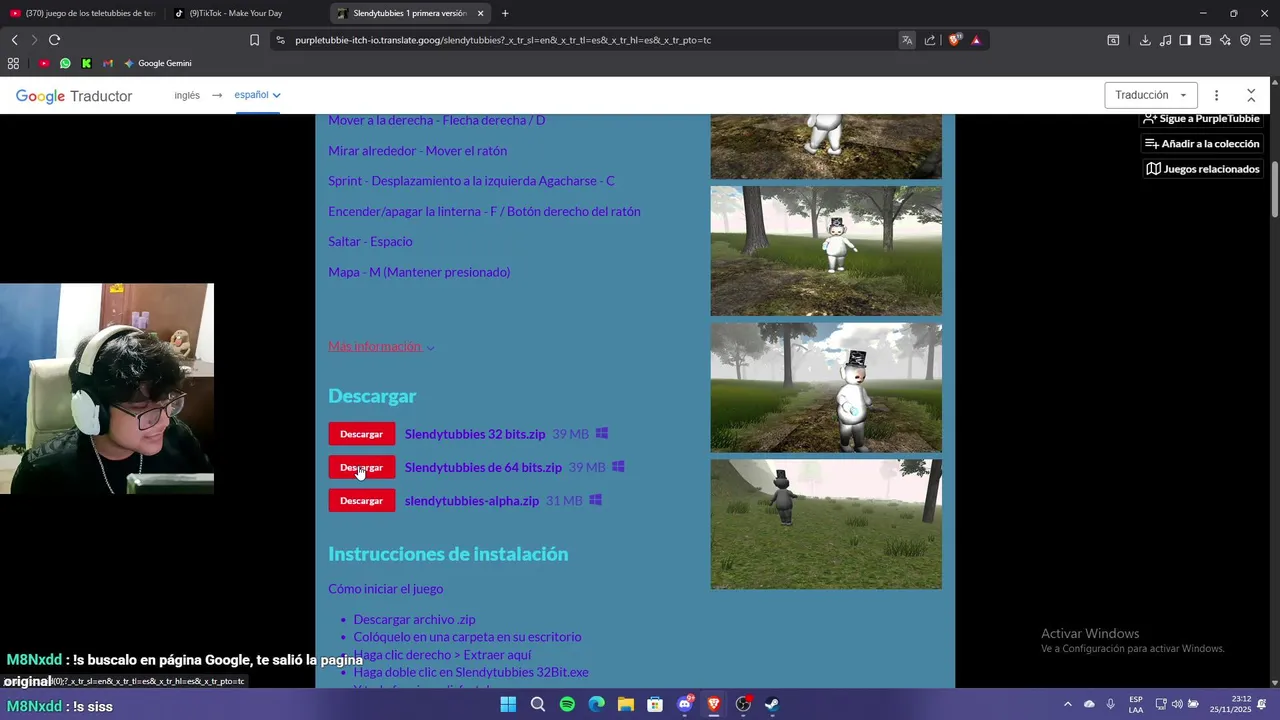The width and height of the screenshot is (1280, 720).
Task: Switch to the YouTube teletubbies tab
Action: [82, 13]
